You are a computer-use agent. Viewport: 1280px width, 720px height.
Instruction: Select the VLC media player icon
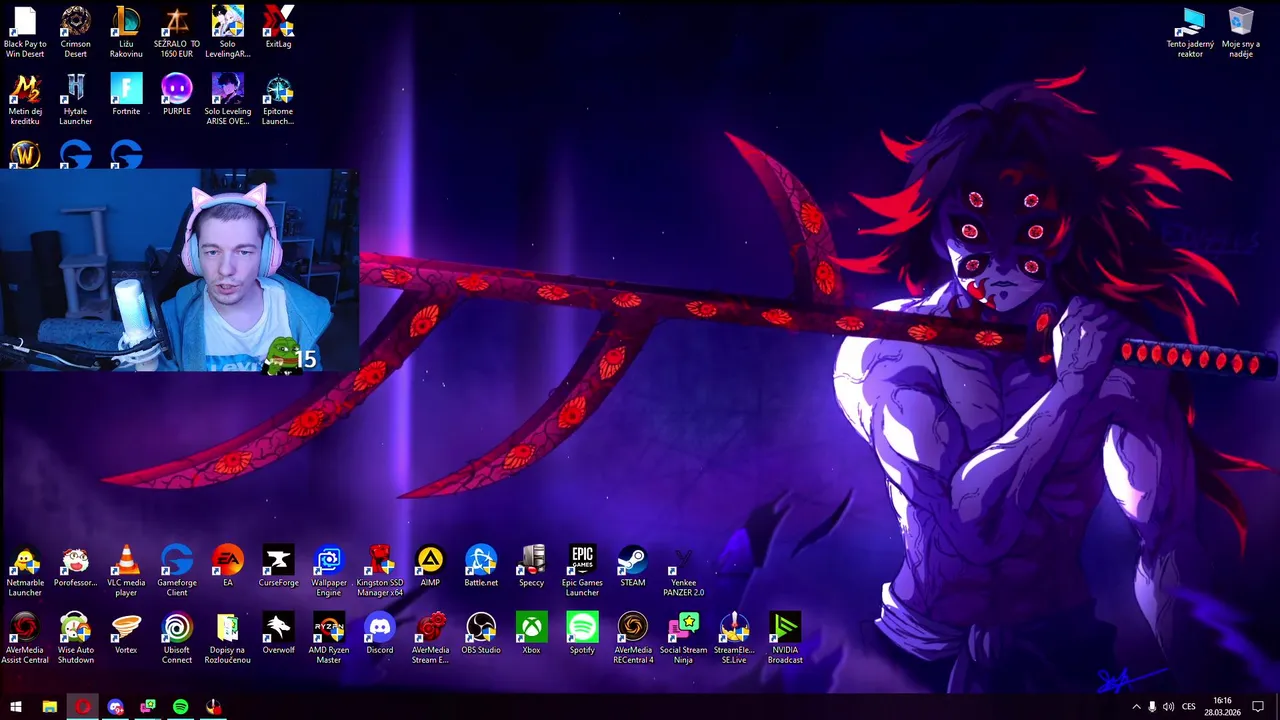coord(126,571)
